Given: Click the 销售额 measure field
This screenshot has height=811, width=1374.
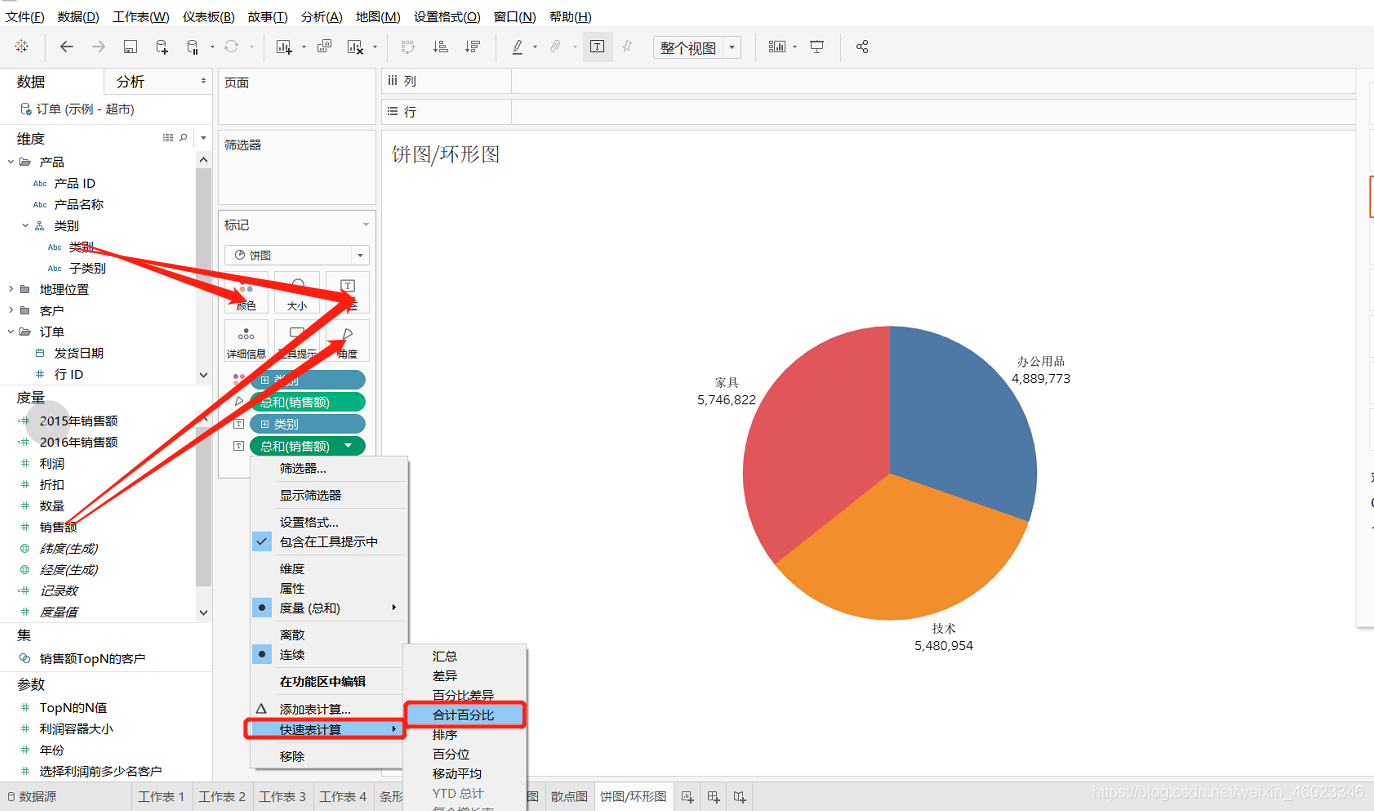Looking at the screenshot, I should tap(58, 527).
